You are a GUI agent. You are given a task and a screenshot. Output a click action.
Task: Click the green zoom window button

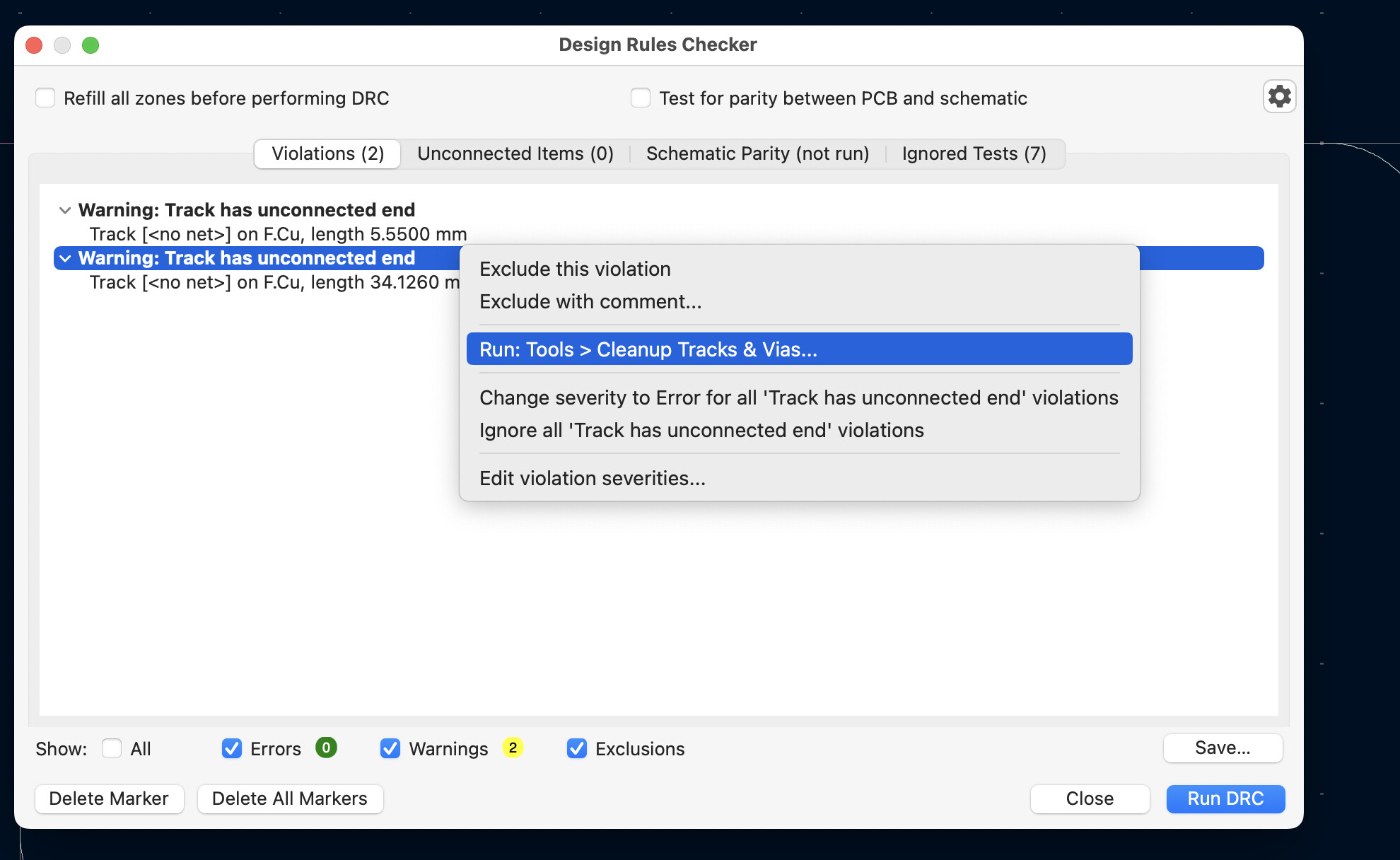91,45
